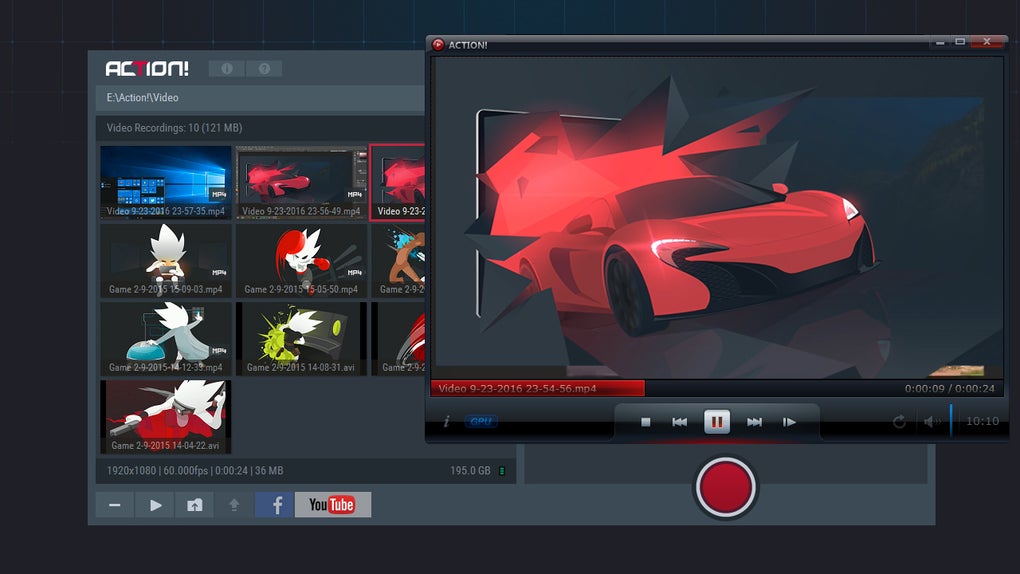Open the help question mark icon

pos(264,68)
